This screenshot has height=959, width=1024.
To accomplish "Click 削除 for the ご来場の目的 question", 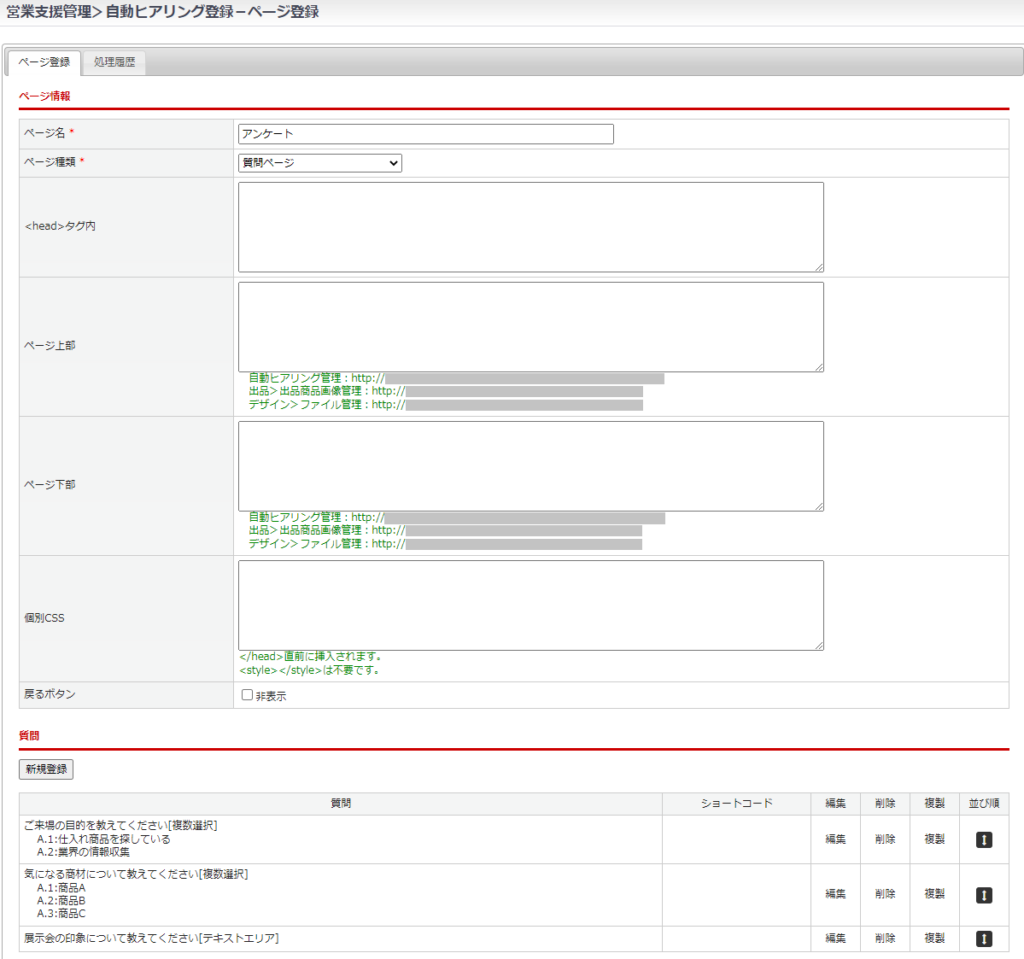I will pyautogui.click(x=884, y=840).
